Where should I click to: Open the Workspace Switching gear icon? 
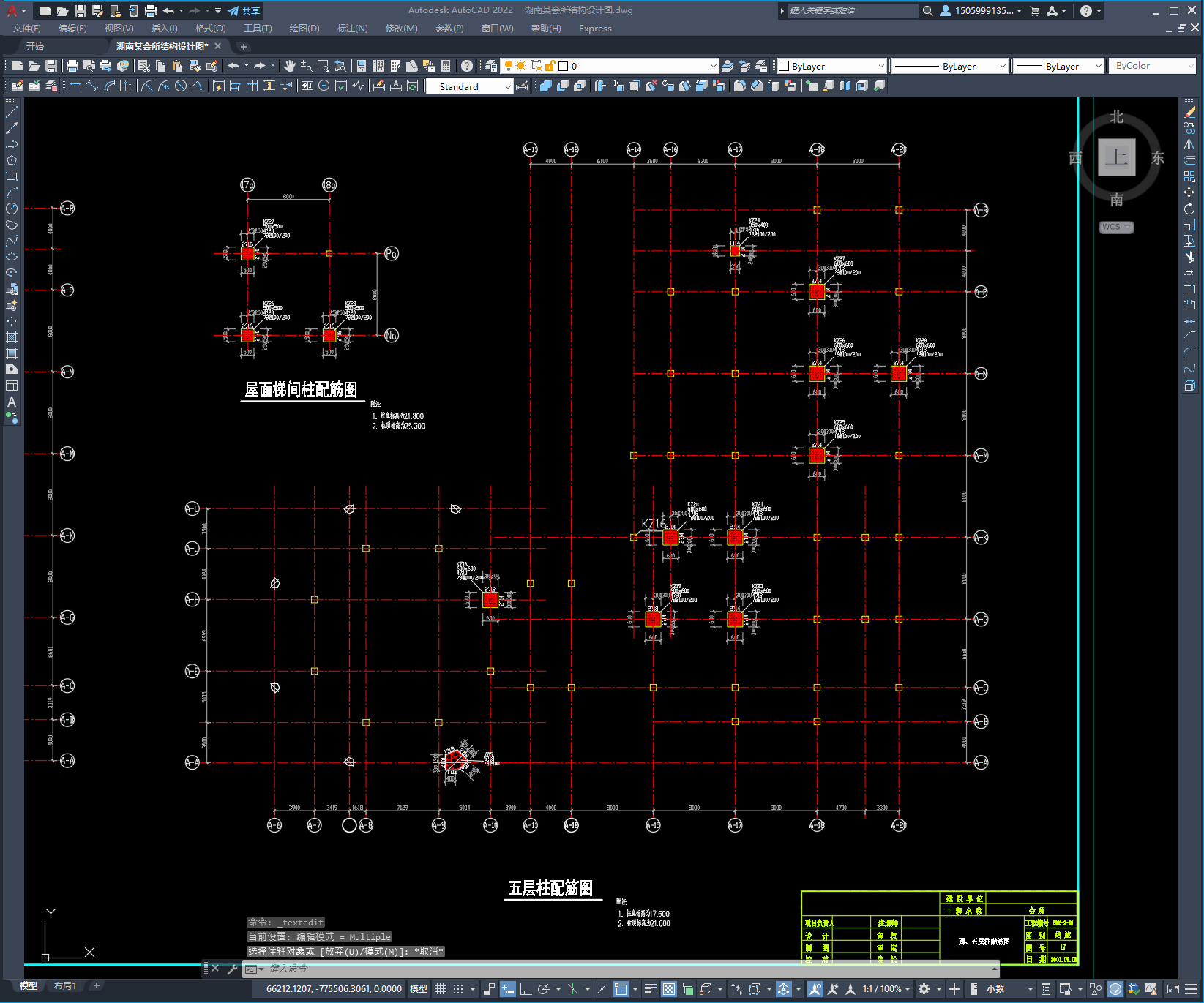924,989
